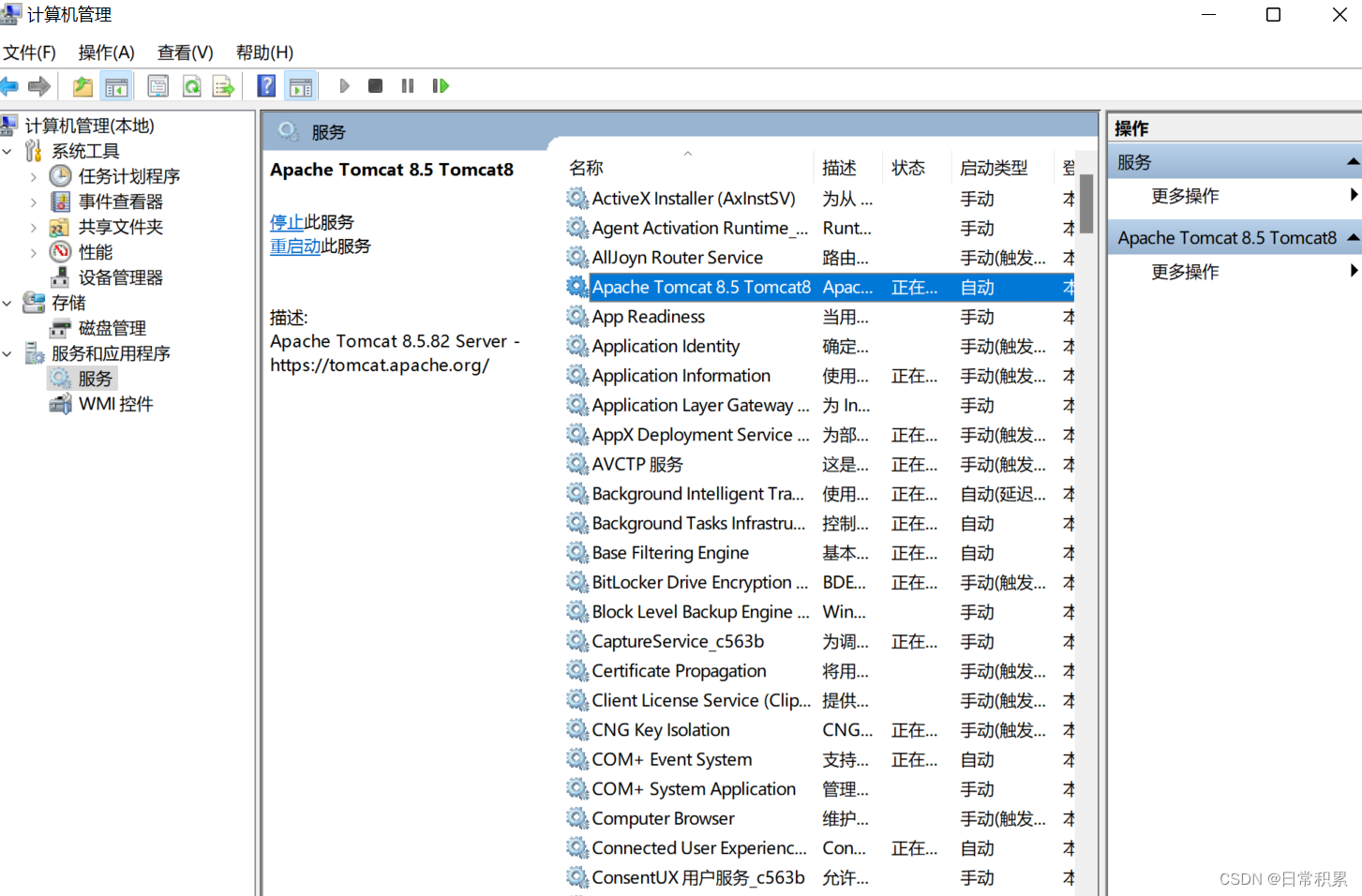Open 更多操作 submenu under 服务

tap(1234, 196)
